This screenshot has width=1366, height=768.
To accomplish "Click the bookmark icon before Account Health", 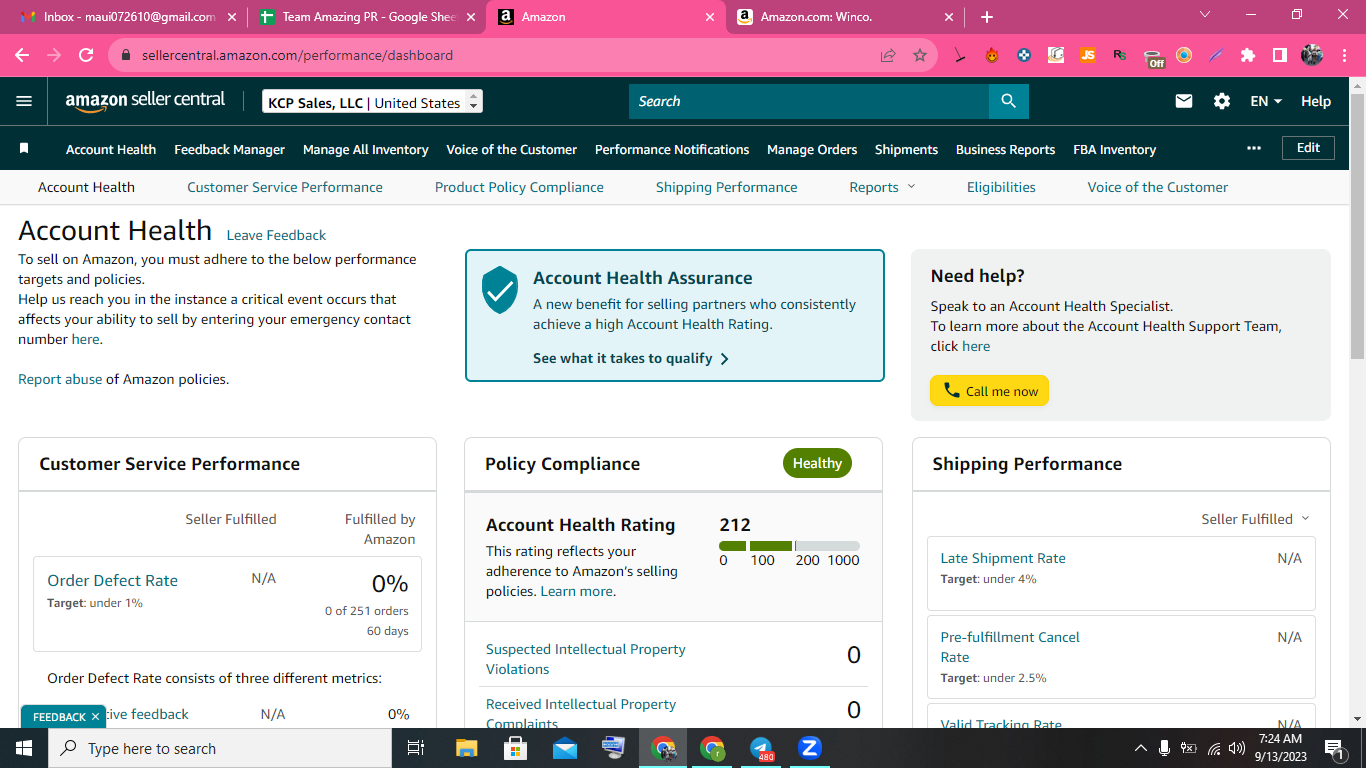I will click(x=24, y=149).
